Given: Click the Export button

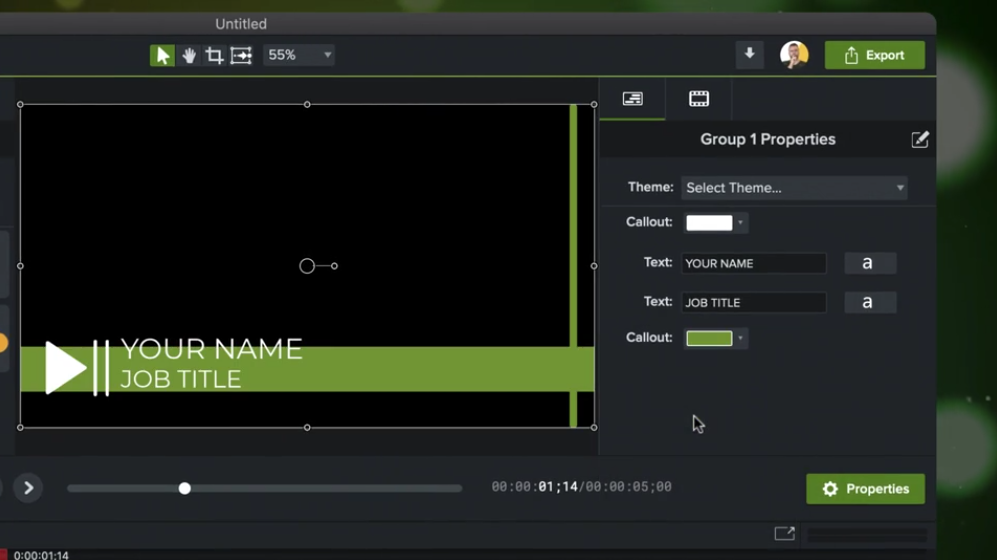Looking at the screenshot, I should (874, 55).
